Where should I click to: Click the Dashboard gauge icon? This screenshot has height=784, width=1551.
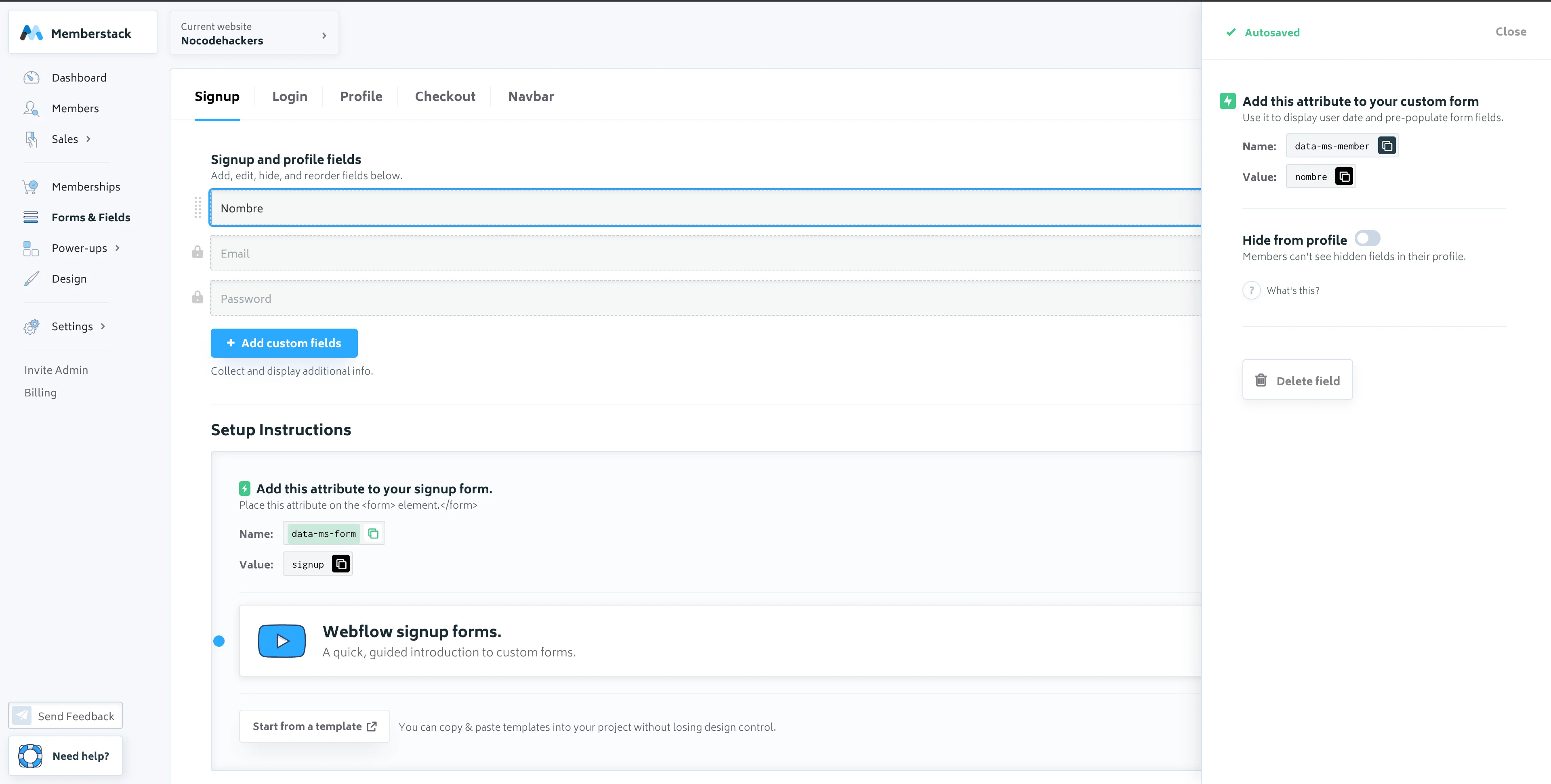(32, 78)
